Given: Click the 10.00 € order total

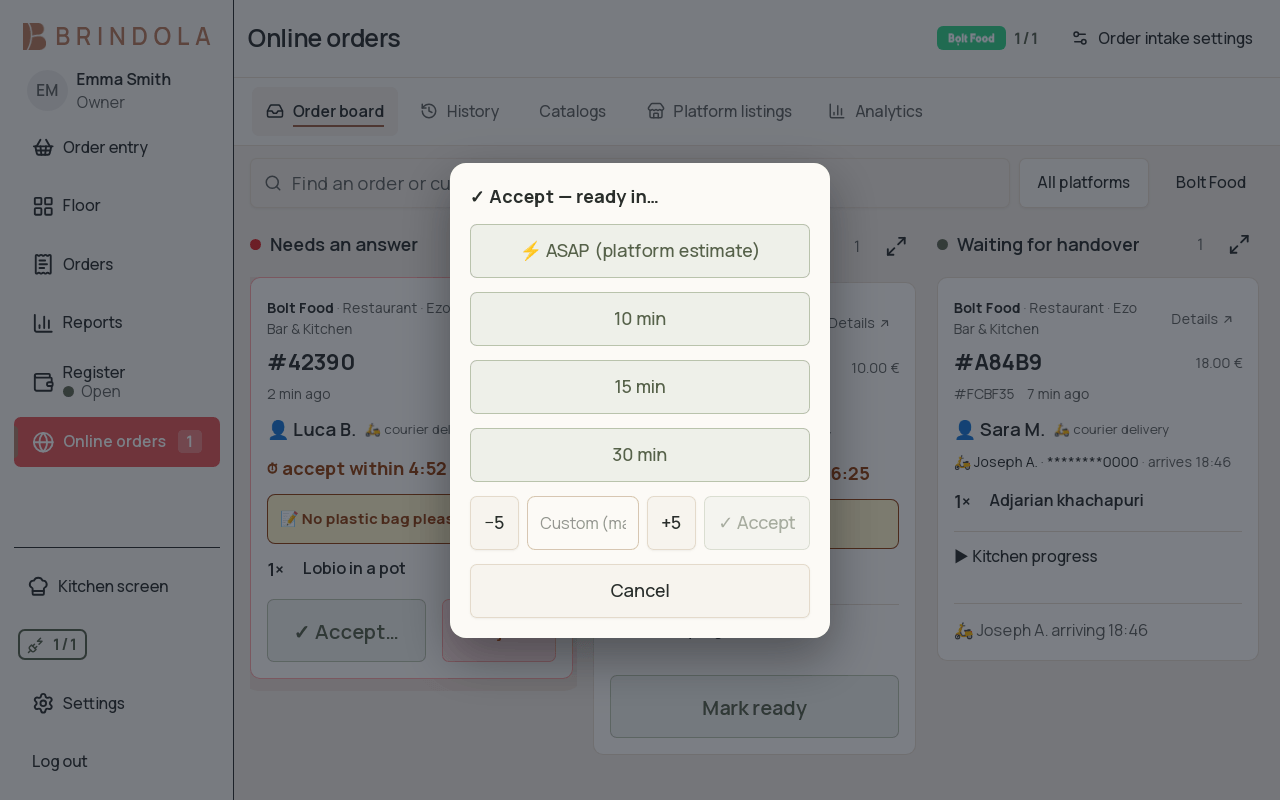Looking at the screenshot, I should [x=875, y=368].
